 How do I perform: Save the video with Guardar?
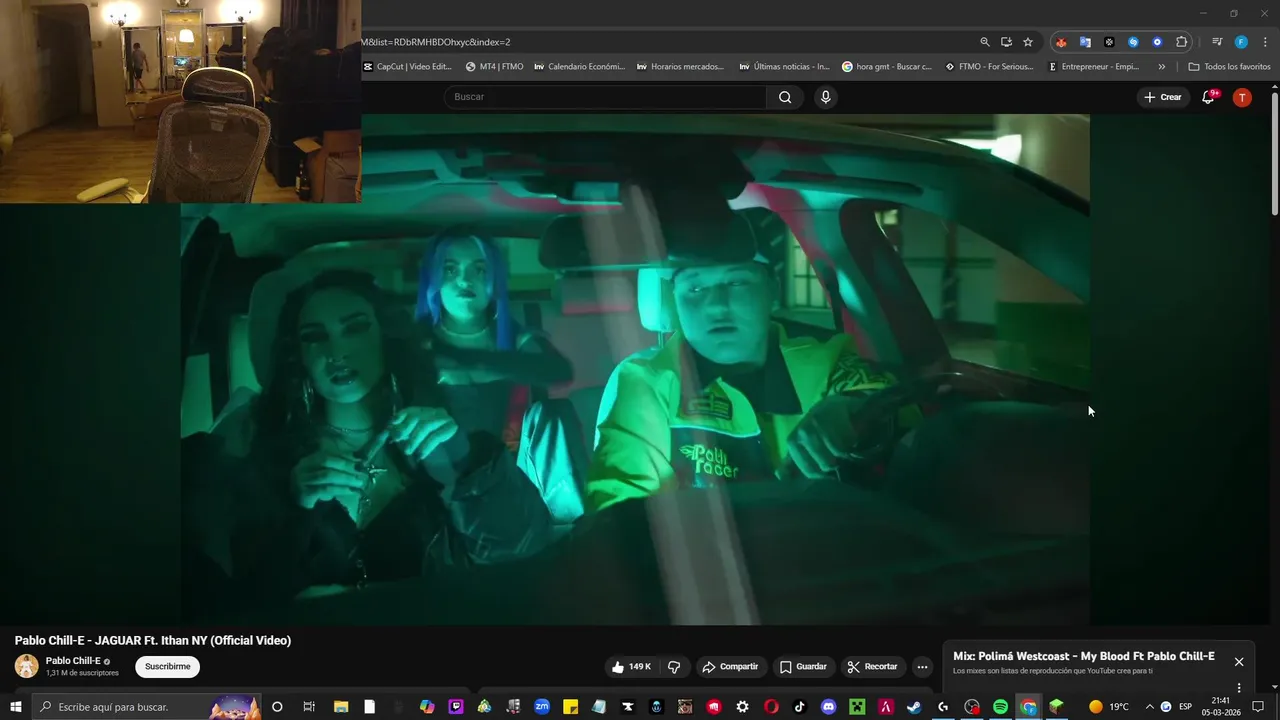tap(804, 667)
